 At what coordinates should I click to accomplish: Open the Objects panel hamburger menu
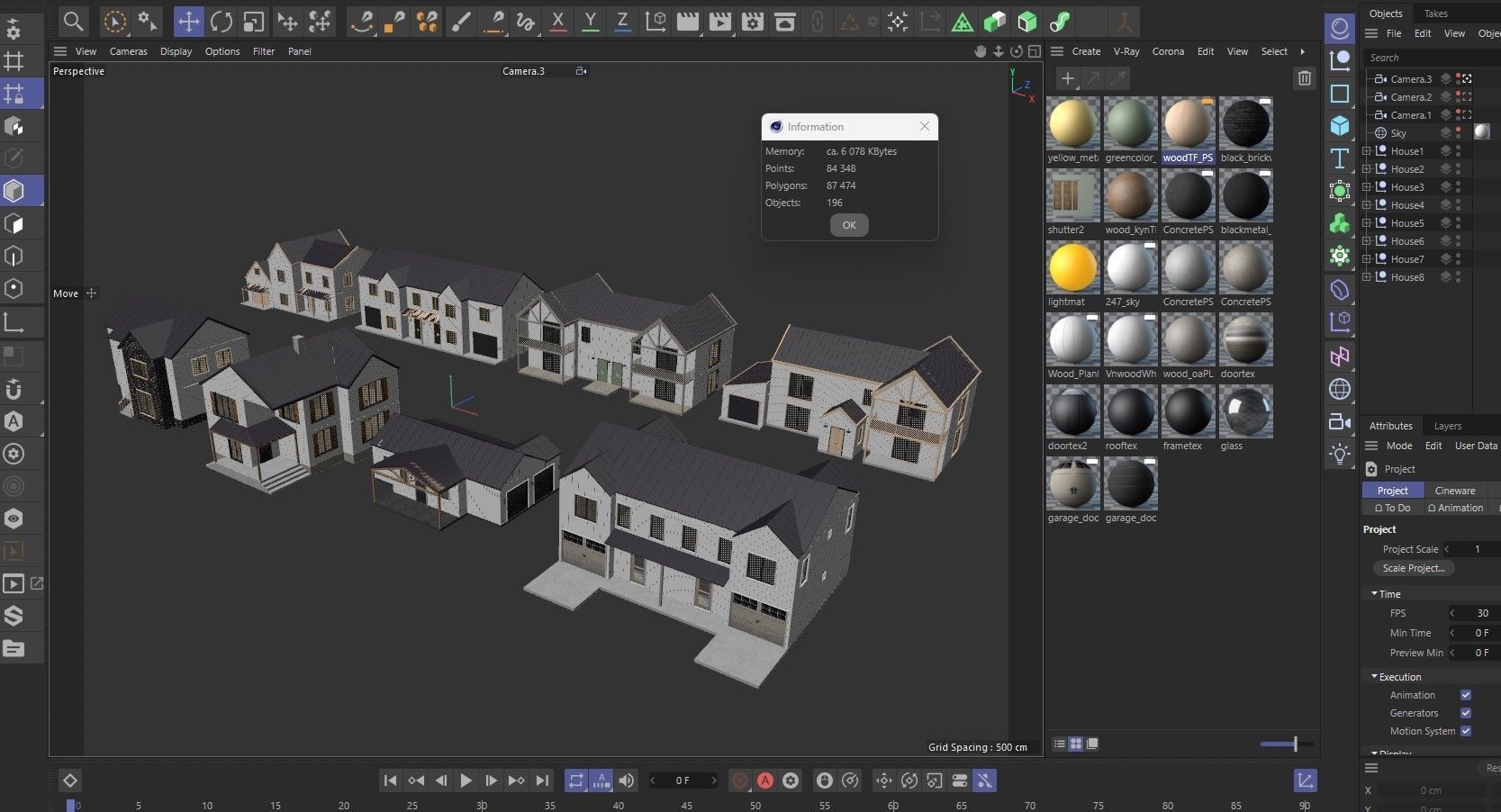[x=1371, y=33]
